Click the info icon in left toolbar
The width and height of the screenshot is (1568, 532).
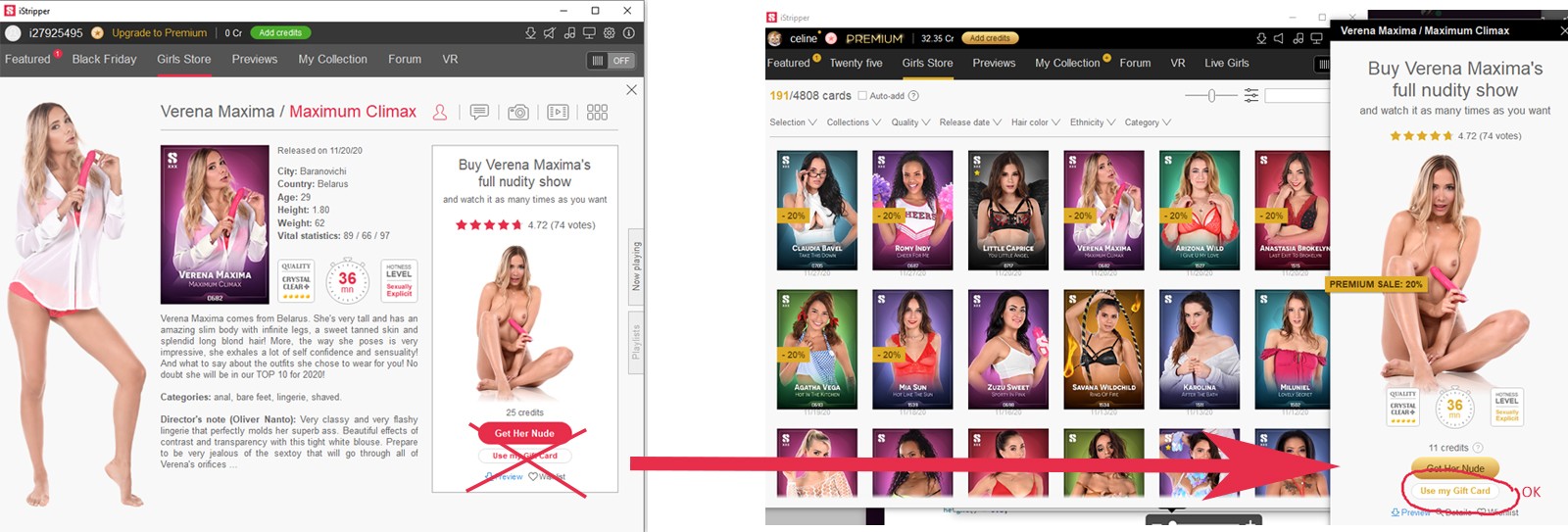pos(629,33)
